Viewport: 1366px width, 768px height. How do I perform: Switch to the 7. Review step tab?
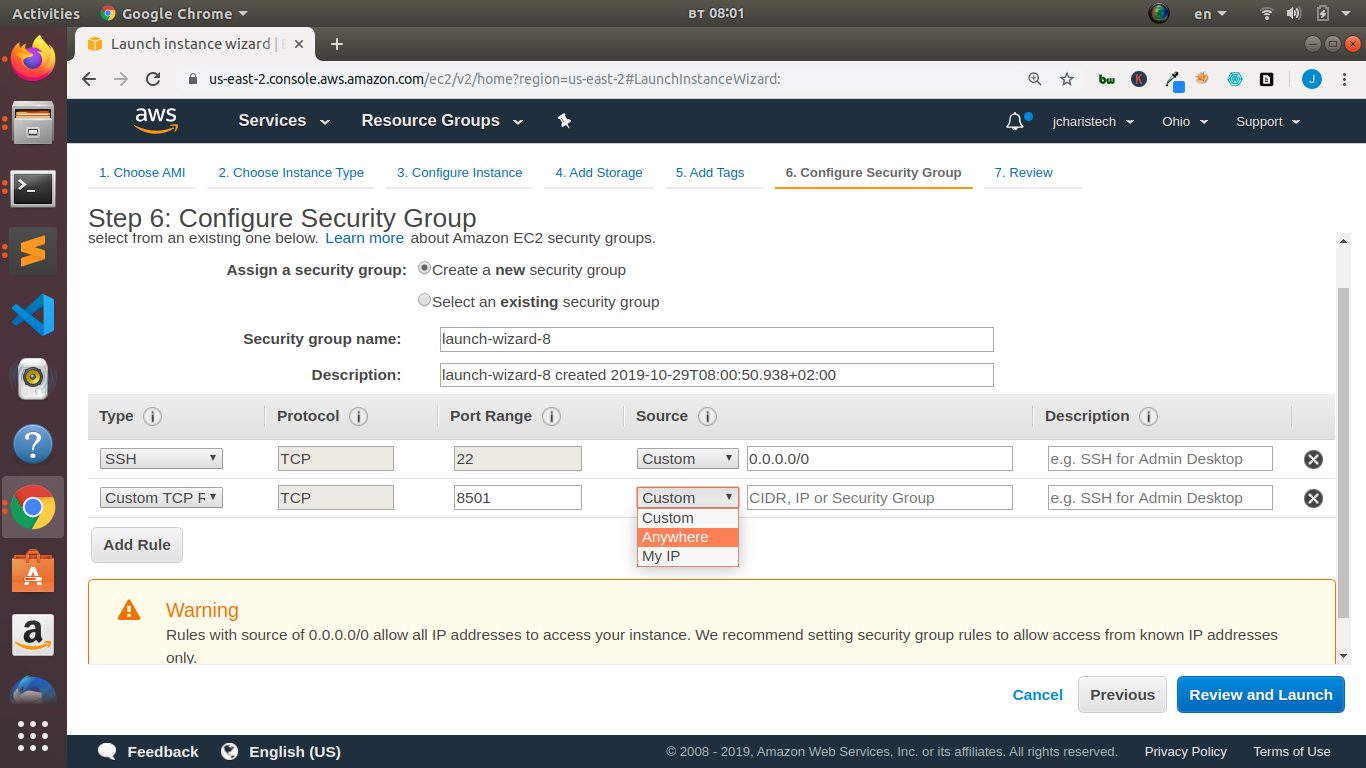1023,172
